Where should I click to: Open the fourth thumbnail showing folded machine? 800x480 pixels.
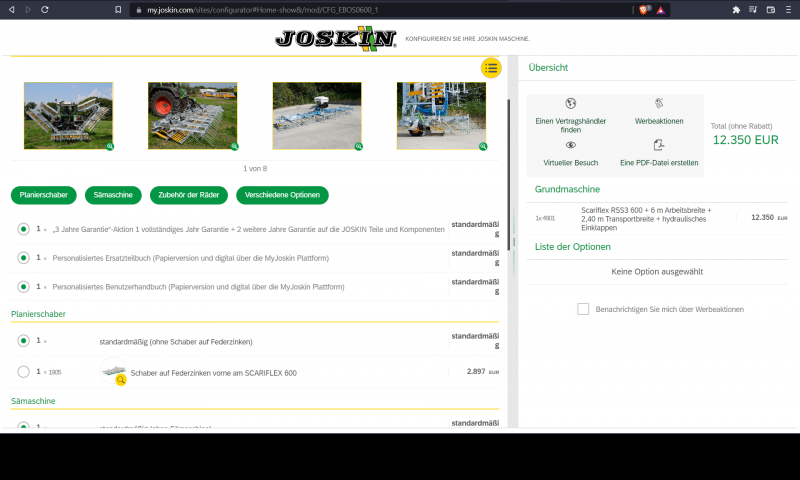441,116
